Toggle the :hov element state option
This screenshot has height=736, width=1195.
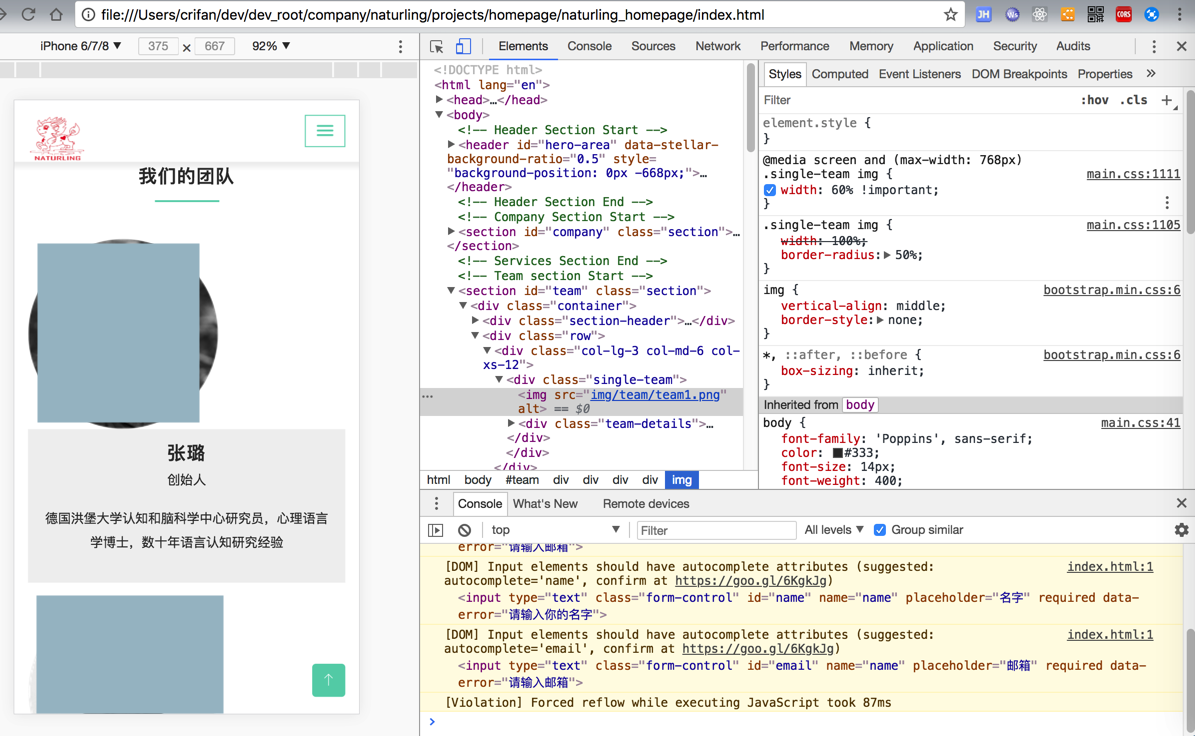[1094, 100]
